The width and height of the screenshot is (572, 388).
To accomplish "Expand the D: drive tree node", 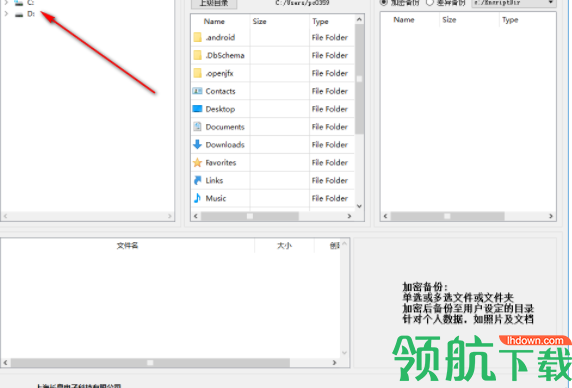I will coord(6,14).
